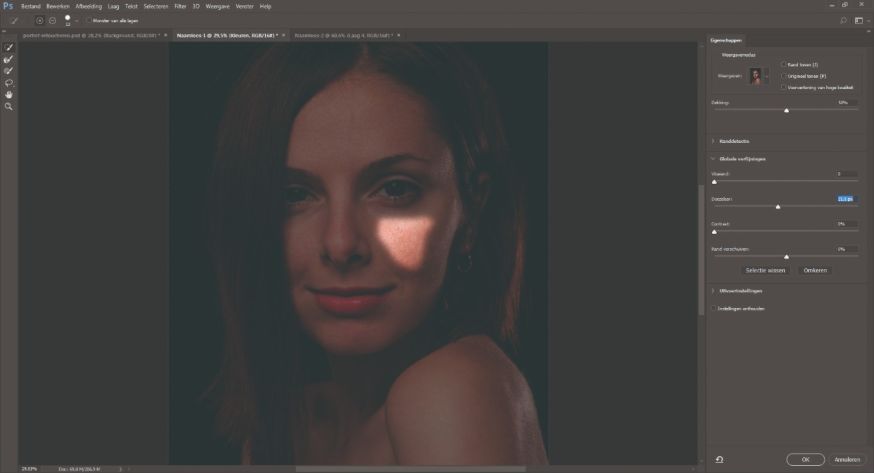Click the 'Omkeren' button
The width and height of the screenshot is (874, 473).
pyautogui.click(x=815, y=270)
